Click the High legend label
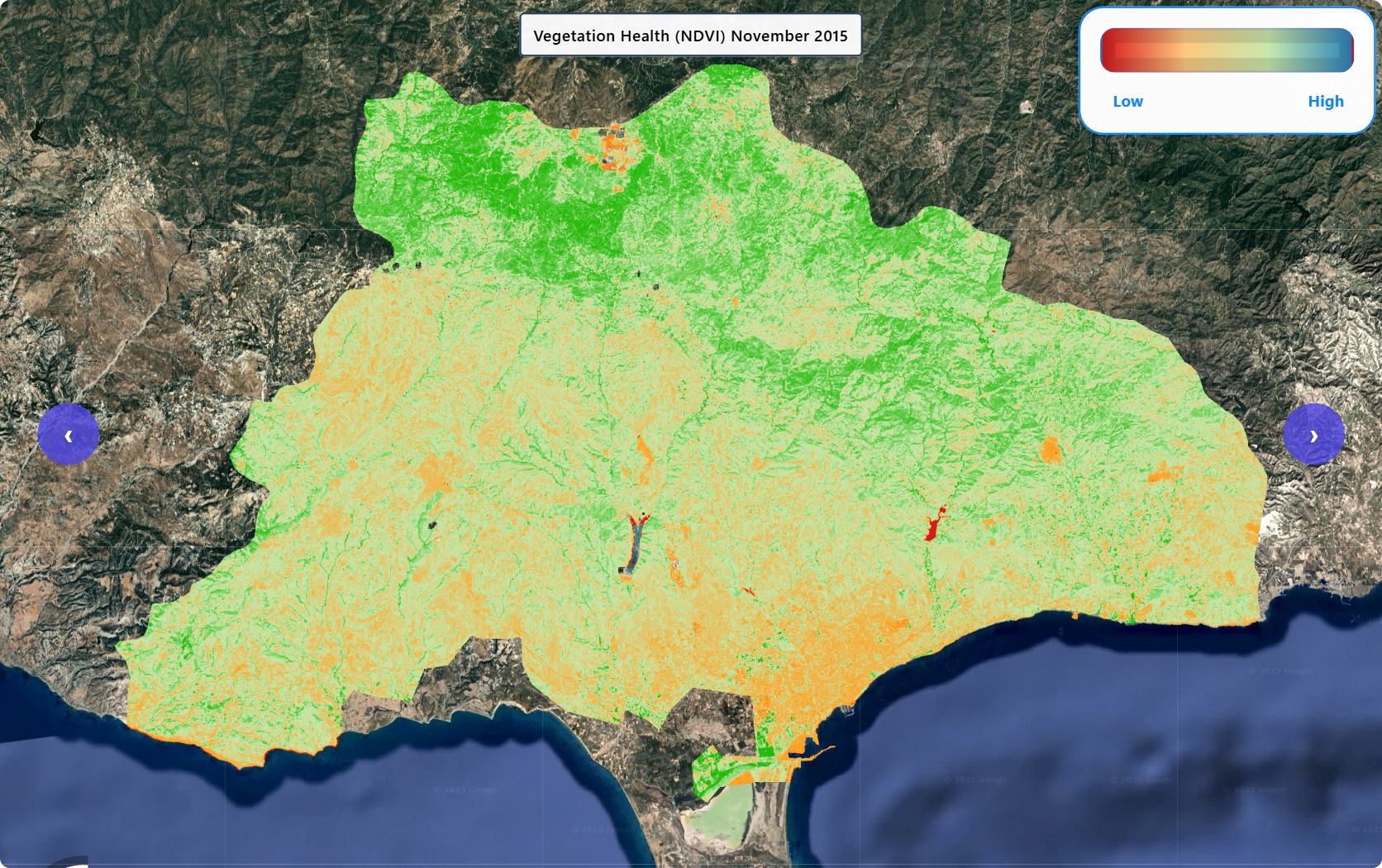Viewport: 1382px width, 868px height. click(1325, 102)
